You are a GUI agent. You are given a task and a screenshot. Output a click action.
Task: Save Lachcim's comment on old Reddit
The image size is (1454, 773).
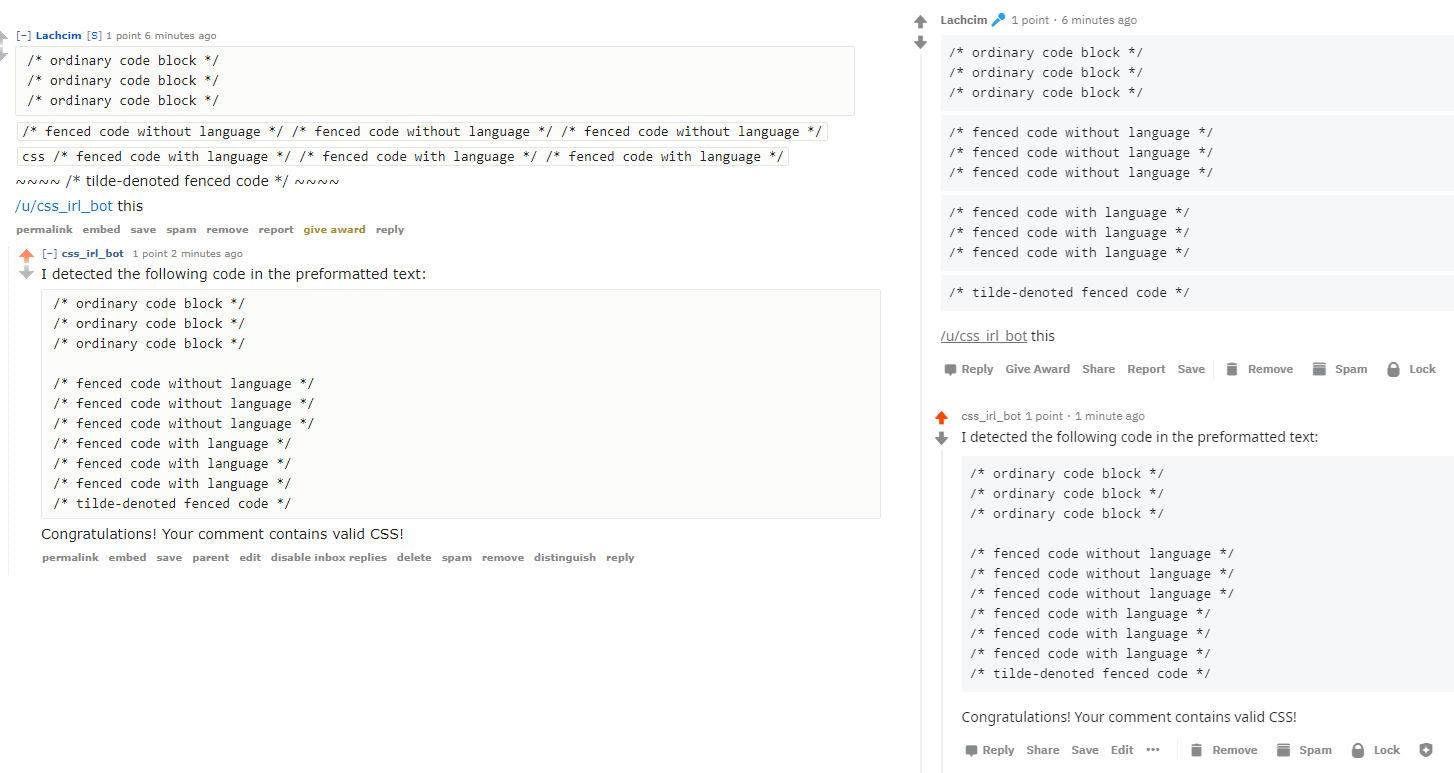pos(143,229)
